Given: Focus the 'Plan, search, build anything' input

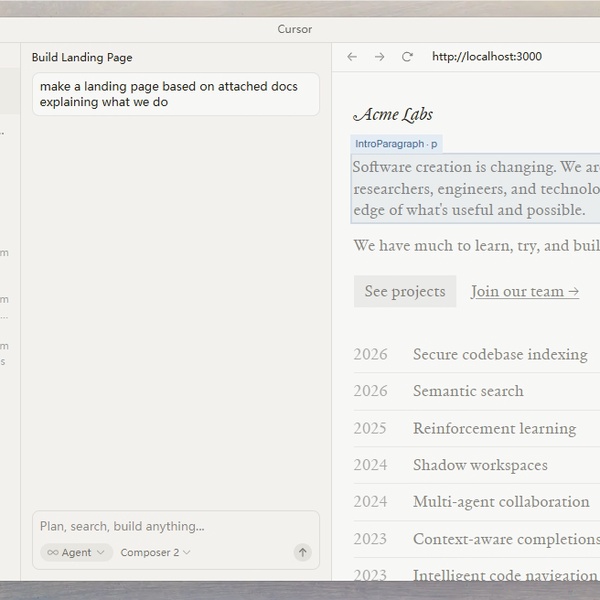Looking at the screenshot, I should click(x=175, y=526).
